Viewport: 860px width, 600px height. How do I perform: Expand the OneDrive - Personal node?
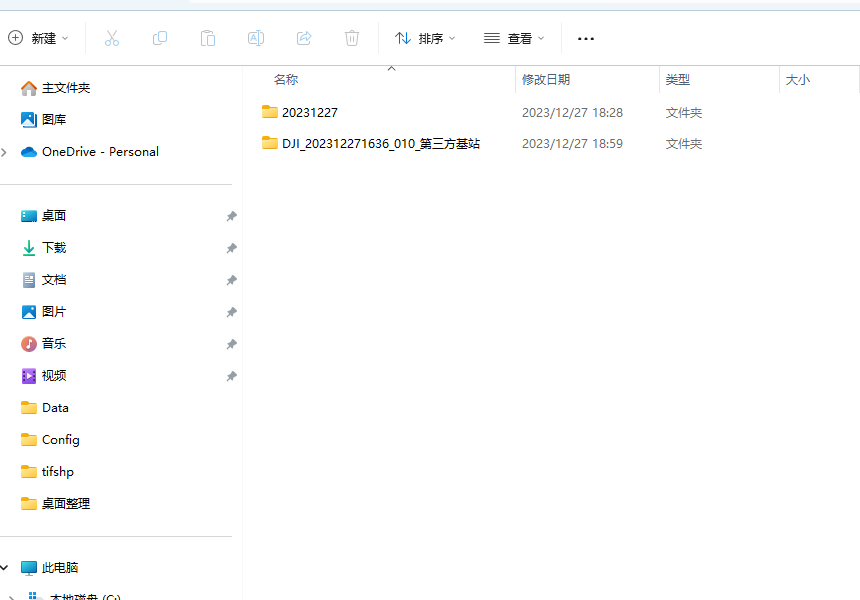click(4, 152)
